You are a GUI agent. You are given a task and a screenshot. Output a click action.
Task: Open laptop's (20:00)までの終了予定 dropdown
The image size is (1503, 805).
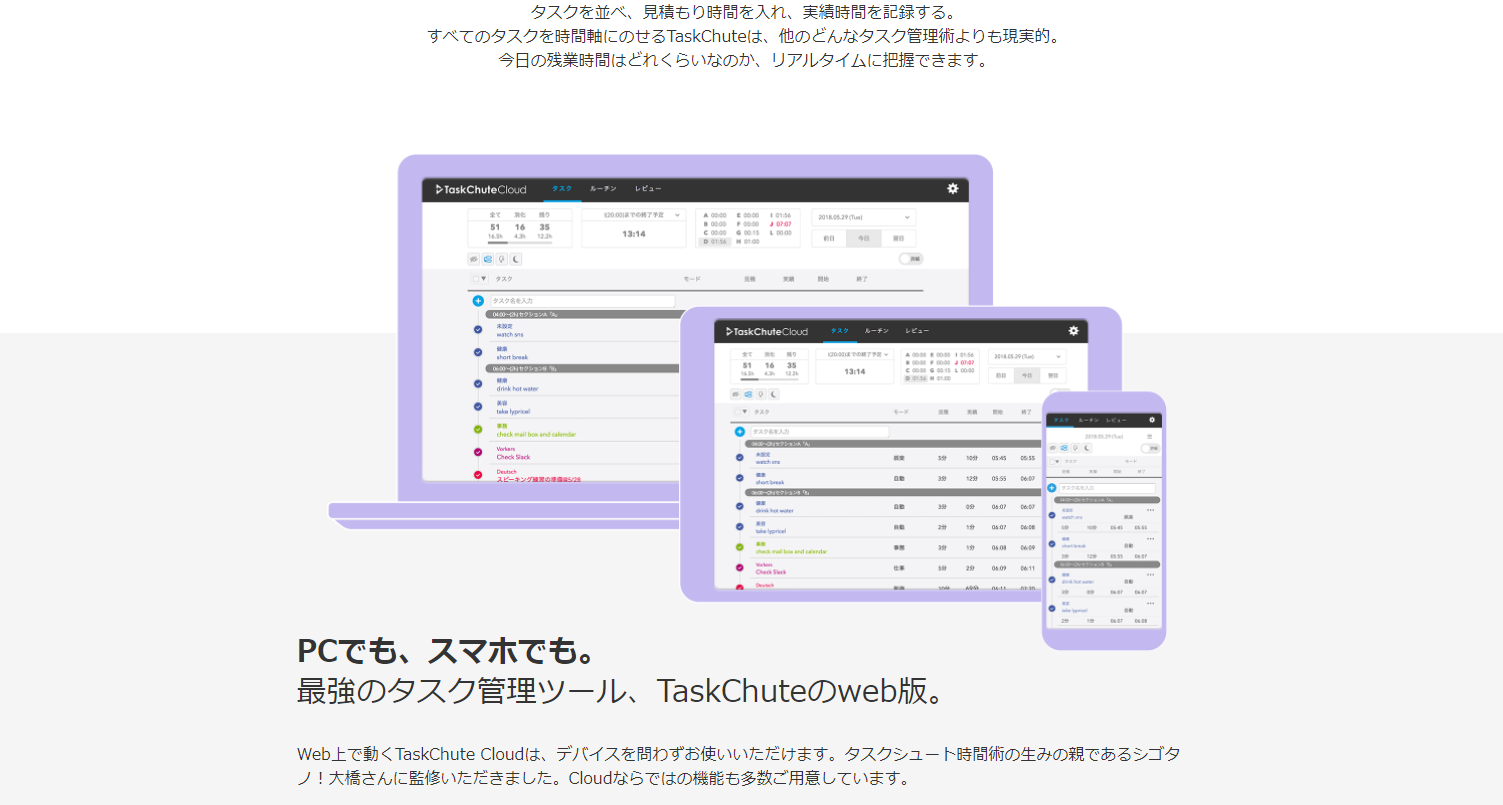pyautogui.click(x=634, y=215)
